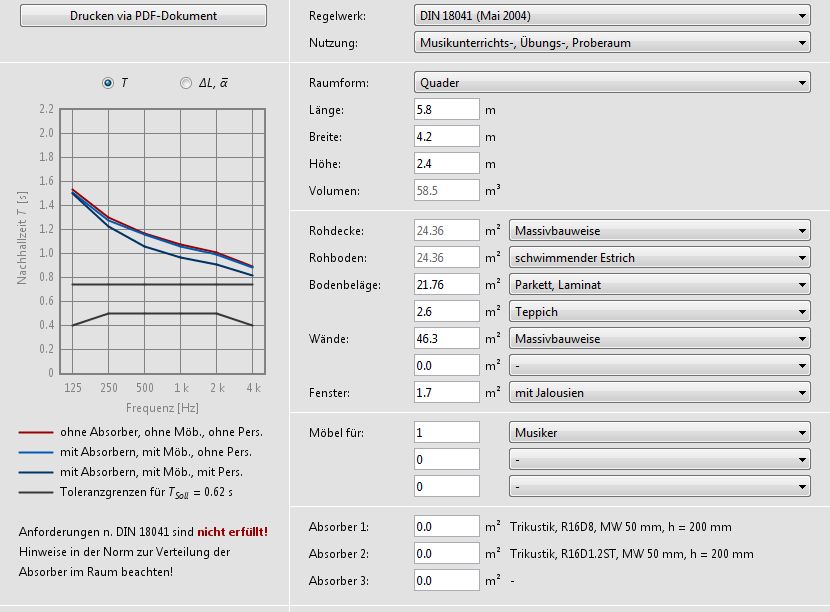Screen dimensions: 830x612
Task: Click 'Trikustik, R16D1.2ST, MW 50 mm' absorber text
Action: (631, 554)
